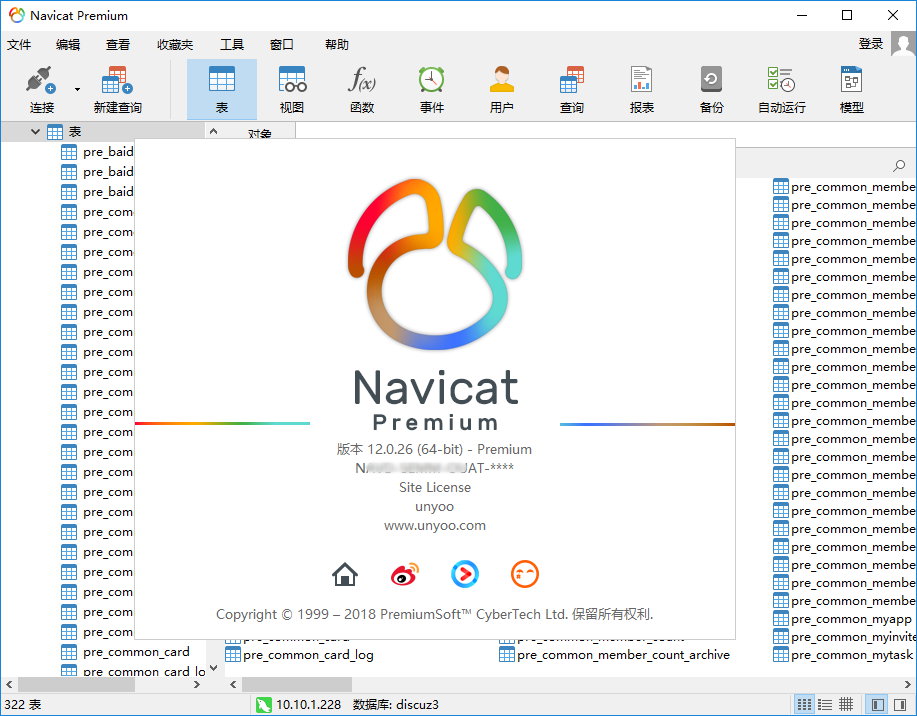The image size is (917, 716).
Task: Click the home icon in About dialog
Action: [345, 574]
